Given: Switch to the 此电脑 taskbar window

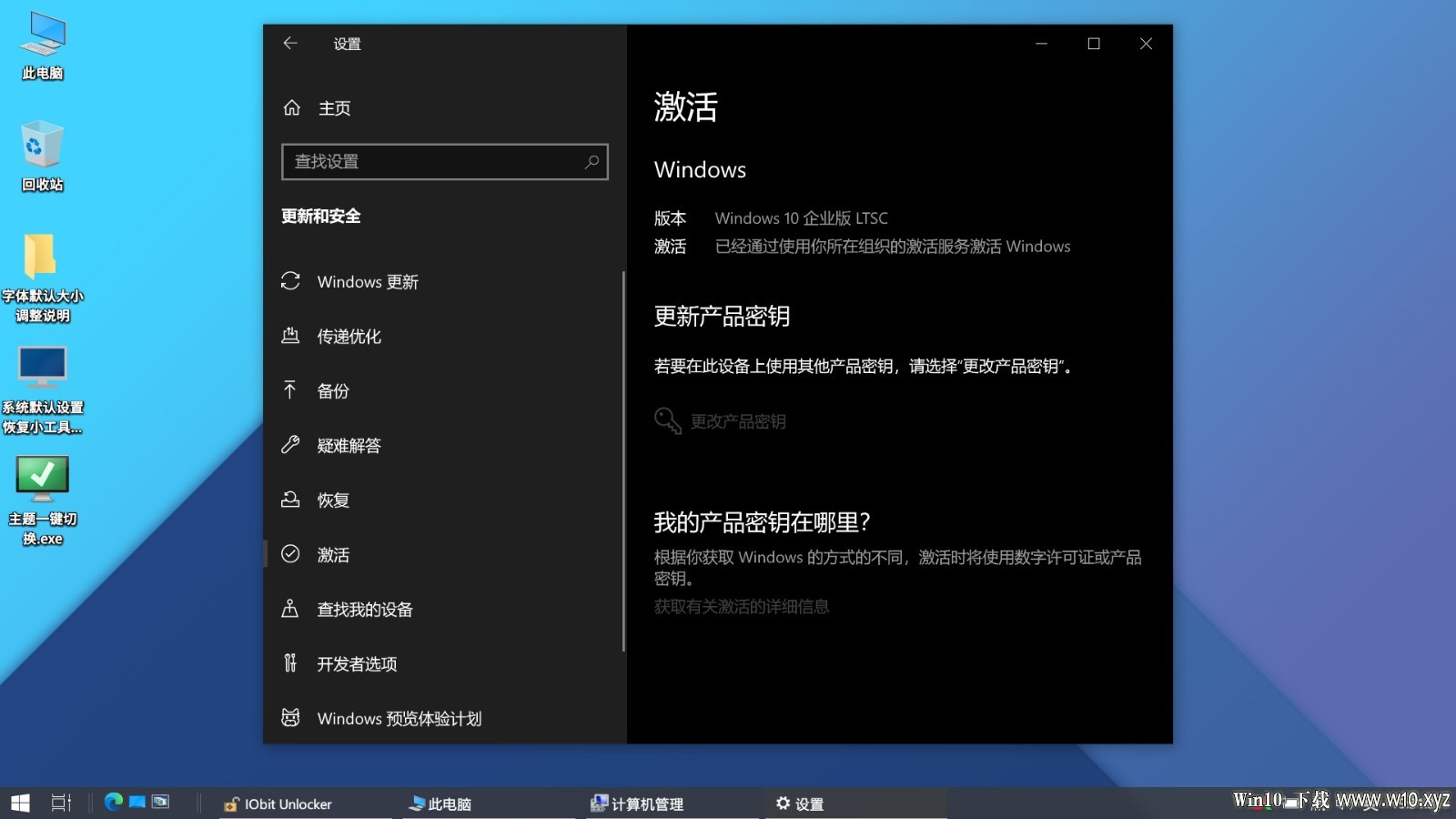Looking at the screenshot, I should 489,804.
